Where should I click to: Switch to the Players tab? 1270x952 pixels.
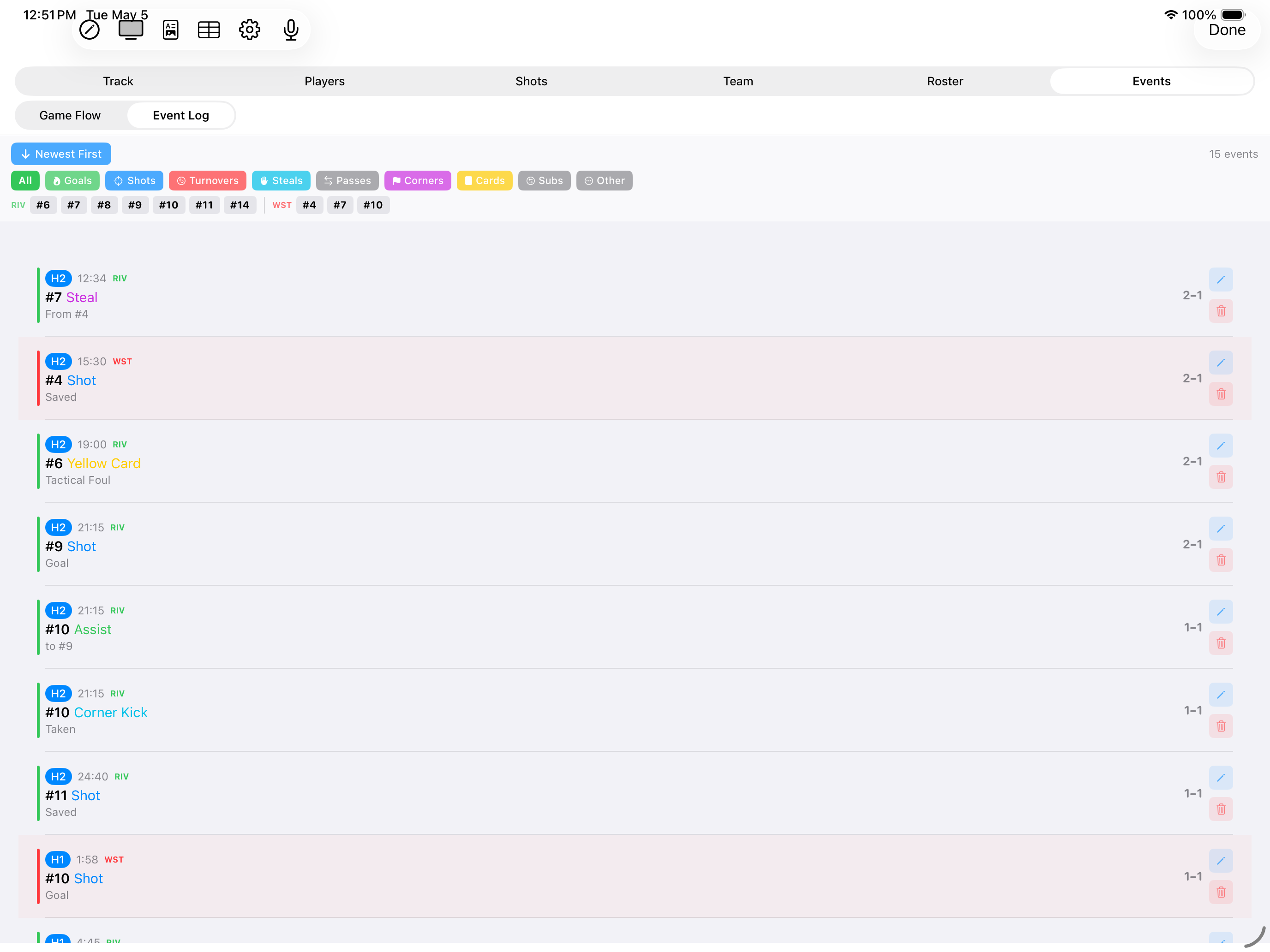pyautogui.click(x=324, y=82)
